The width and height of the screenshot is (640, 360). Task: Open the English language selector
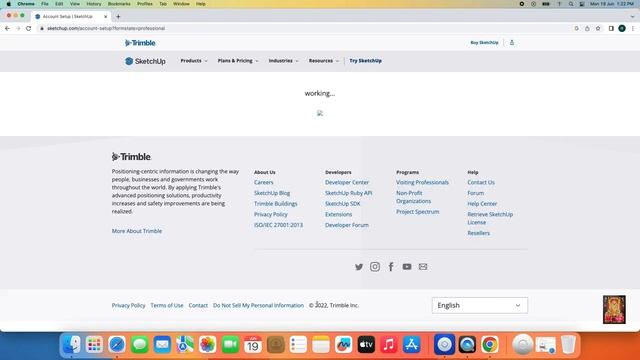click(480, 305)
